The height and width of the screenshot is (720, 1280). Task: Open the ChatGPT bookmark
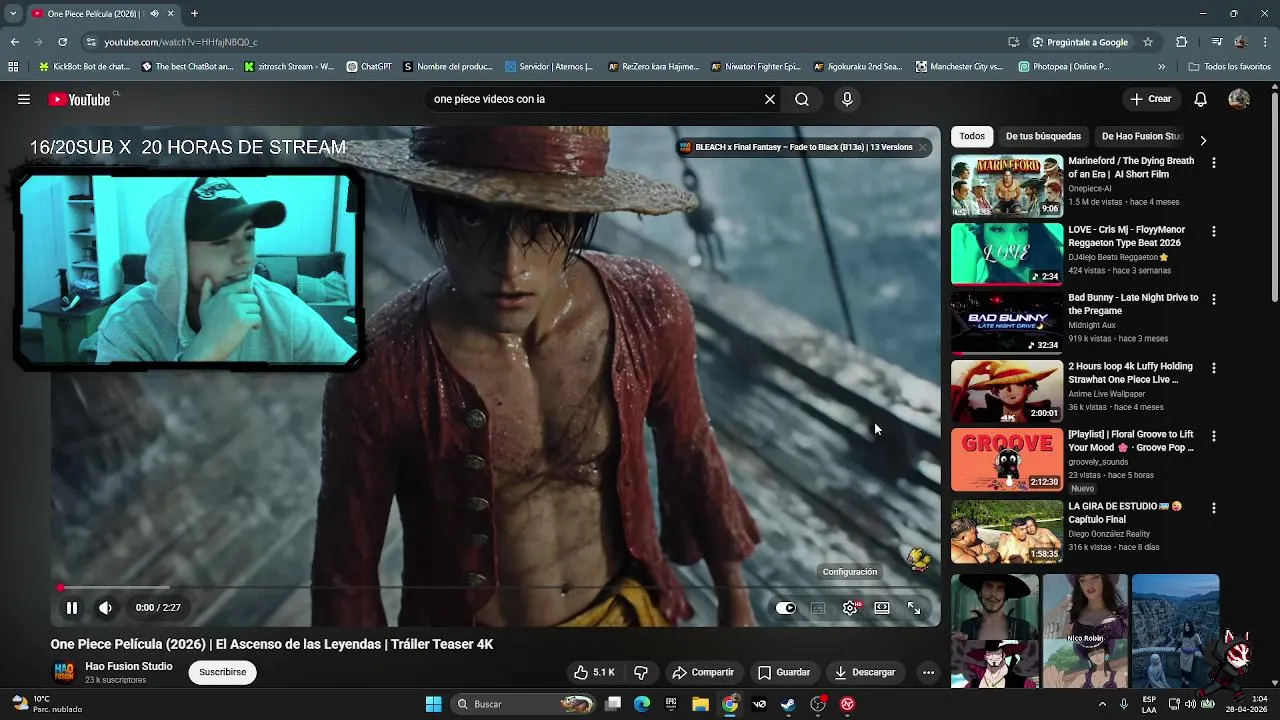369,67
